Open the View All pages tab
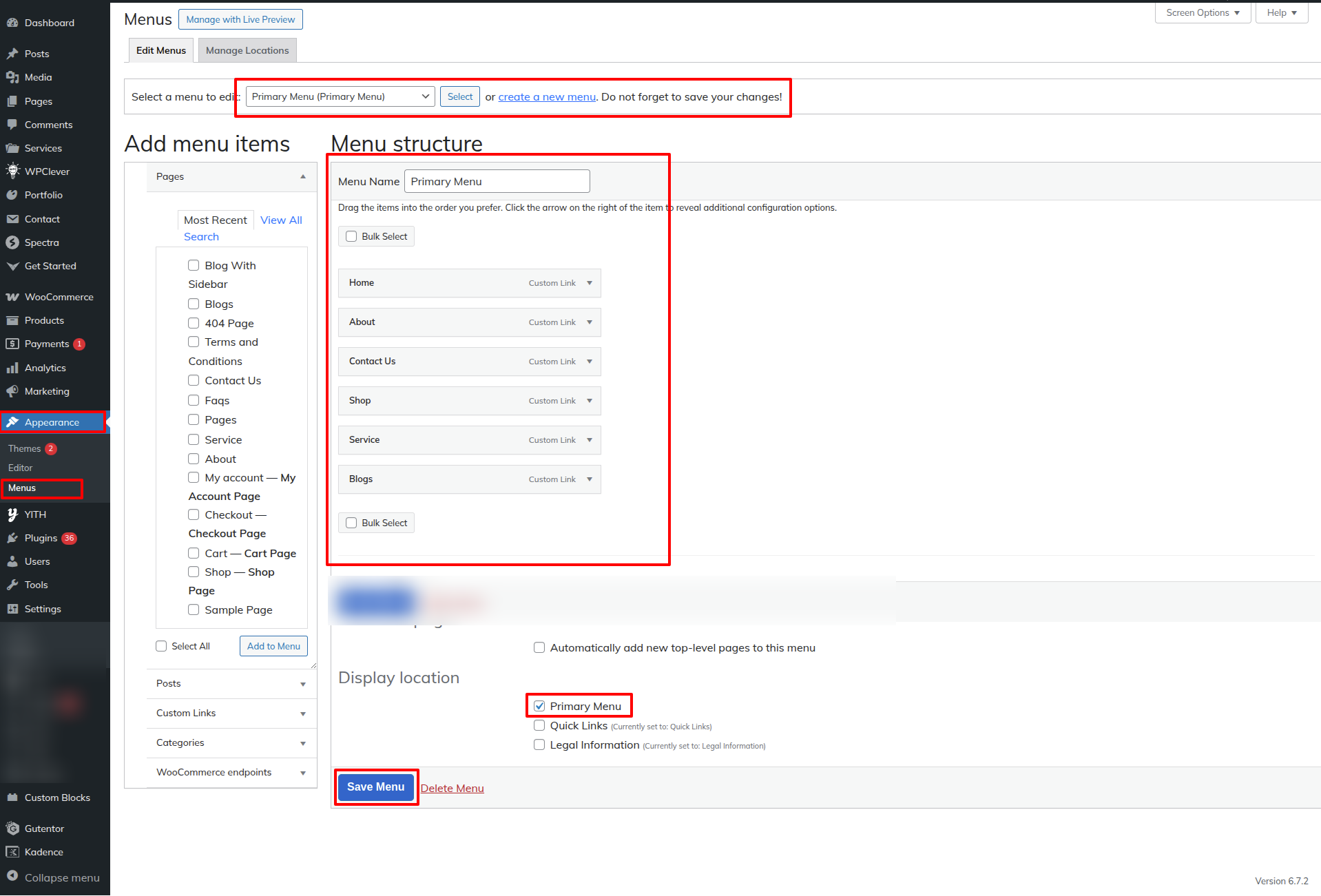 [281, 220]
